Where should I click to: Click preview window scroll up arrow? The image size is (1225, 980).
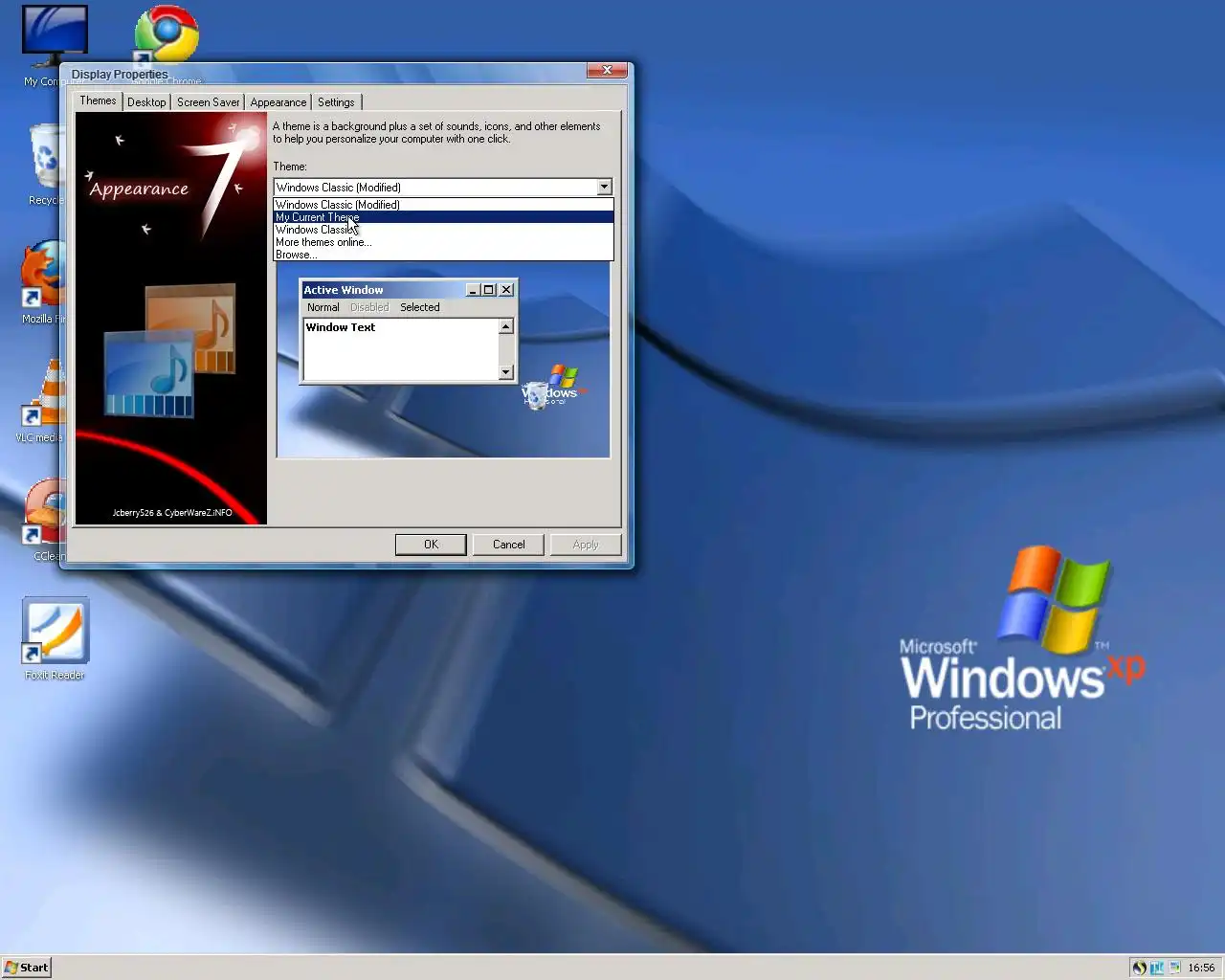pyautogui.click(x=506, y=326)
